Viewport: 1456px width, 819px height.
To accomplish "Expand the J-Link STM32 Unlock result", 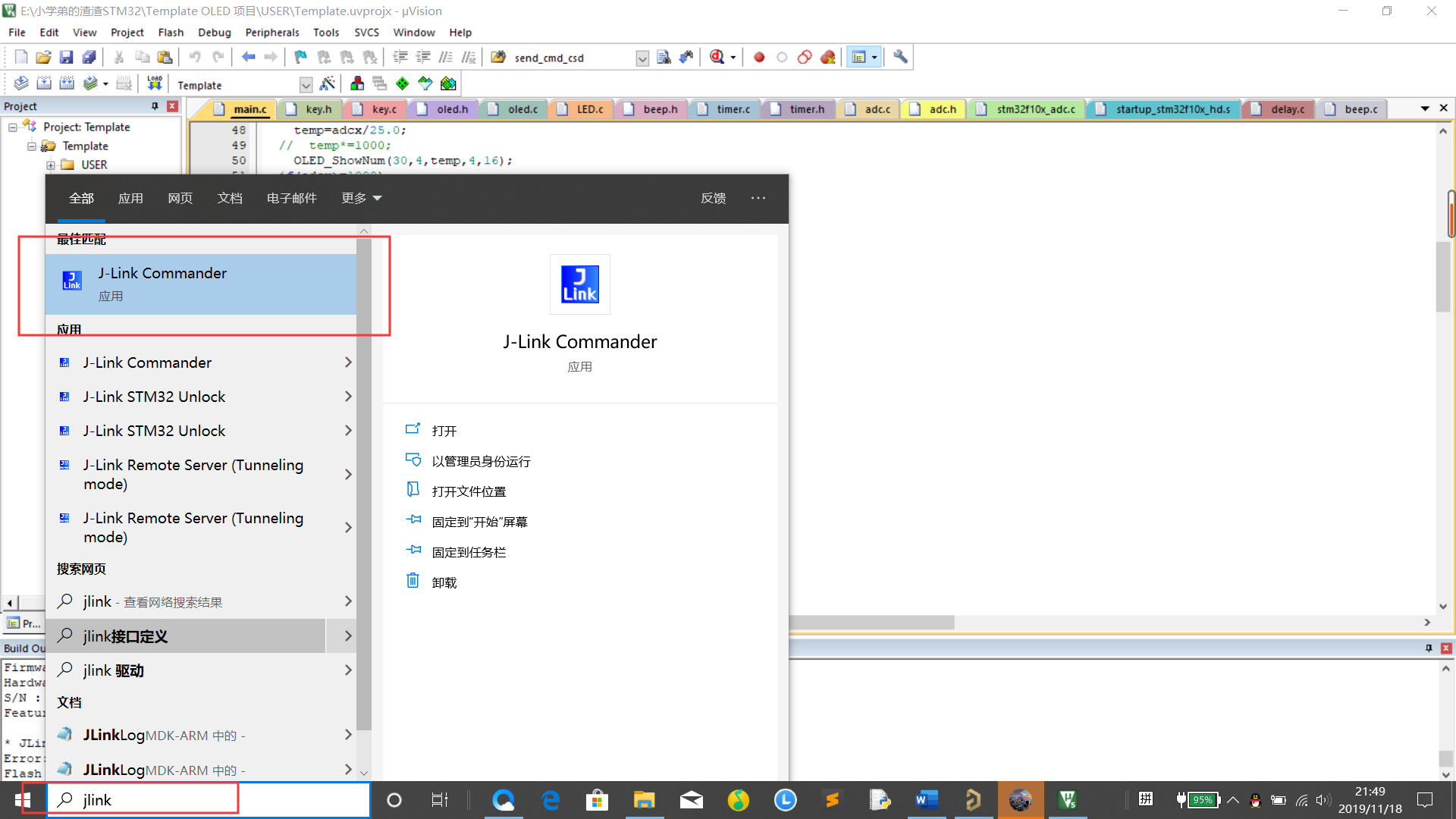I will [348, 397].
